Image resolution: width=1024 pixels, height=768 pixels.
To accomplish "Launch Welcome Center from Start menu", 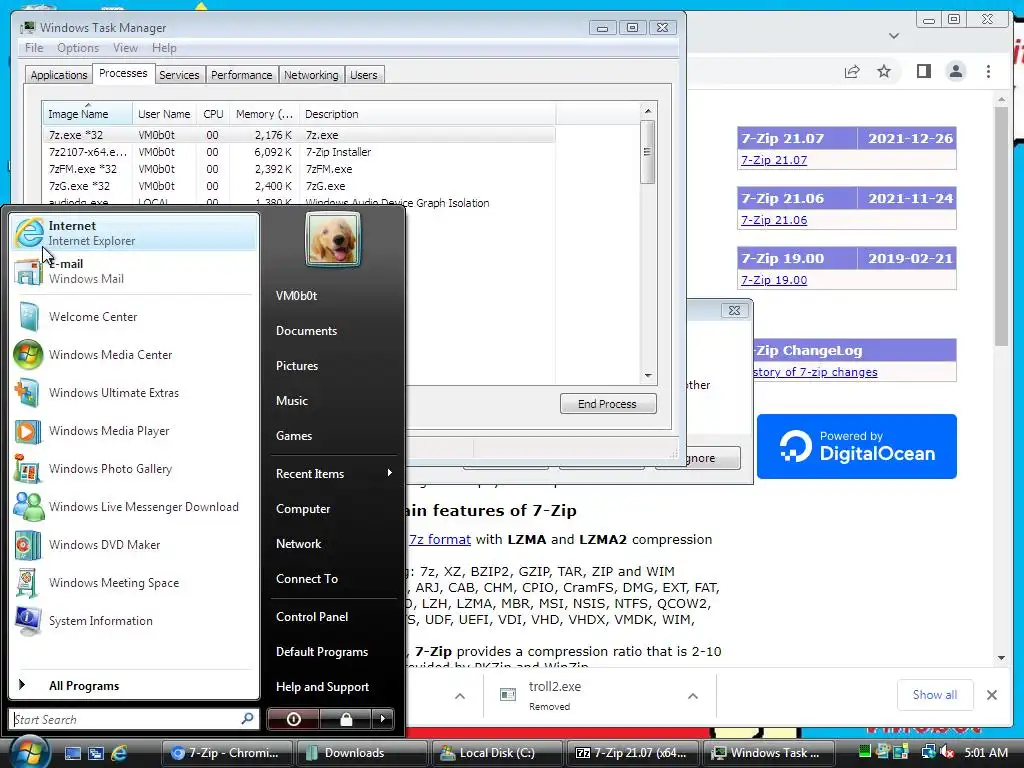I will (134, 317).
